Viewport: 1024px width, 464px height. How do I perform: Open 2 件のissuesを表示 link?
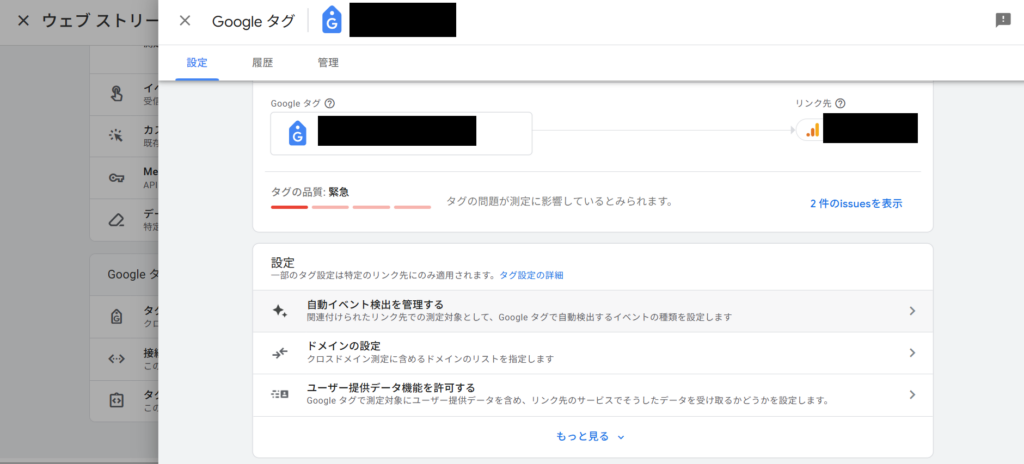coord(856,203)
